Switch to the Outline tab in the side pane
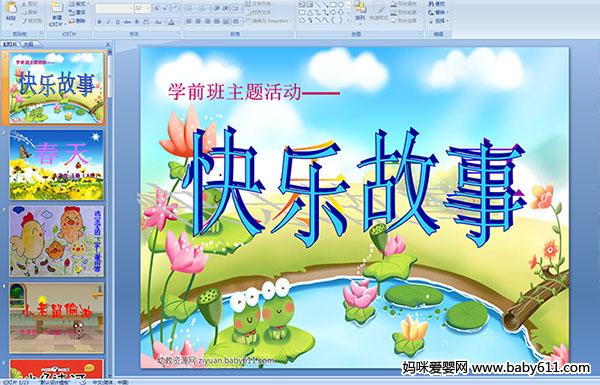600x385 pixels. pos(29,44)
